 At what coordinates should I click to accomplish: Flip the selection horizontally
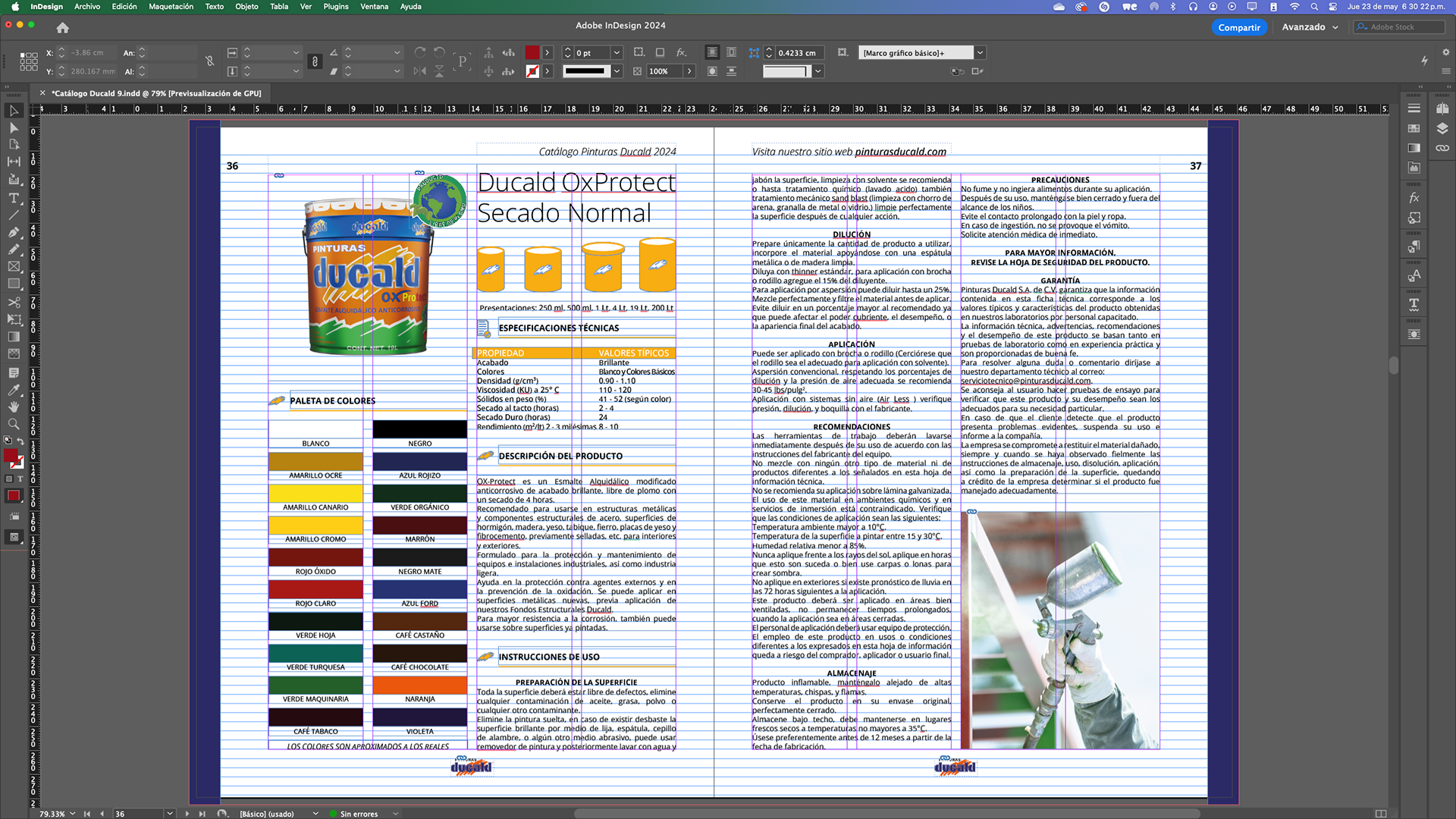click(420, 71)
